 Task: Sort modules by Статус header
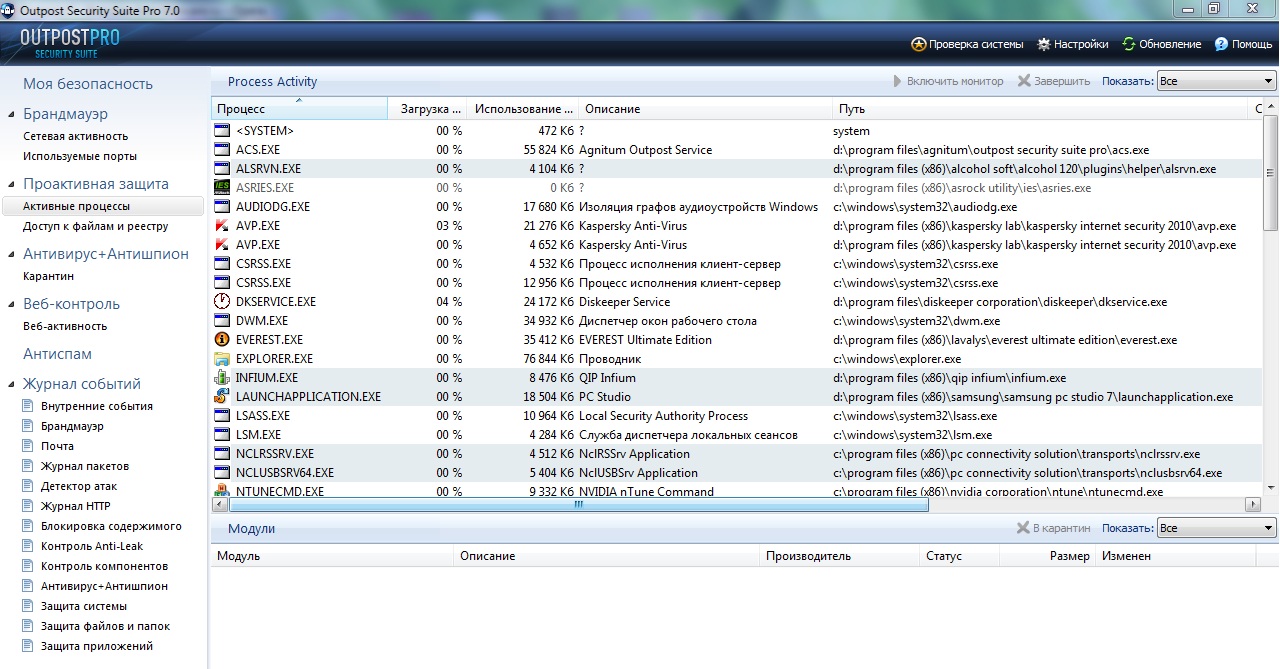point(959,556)
